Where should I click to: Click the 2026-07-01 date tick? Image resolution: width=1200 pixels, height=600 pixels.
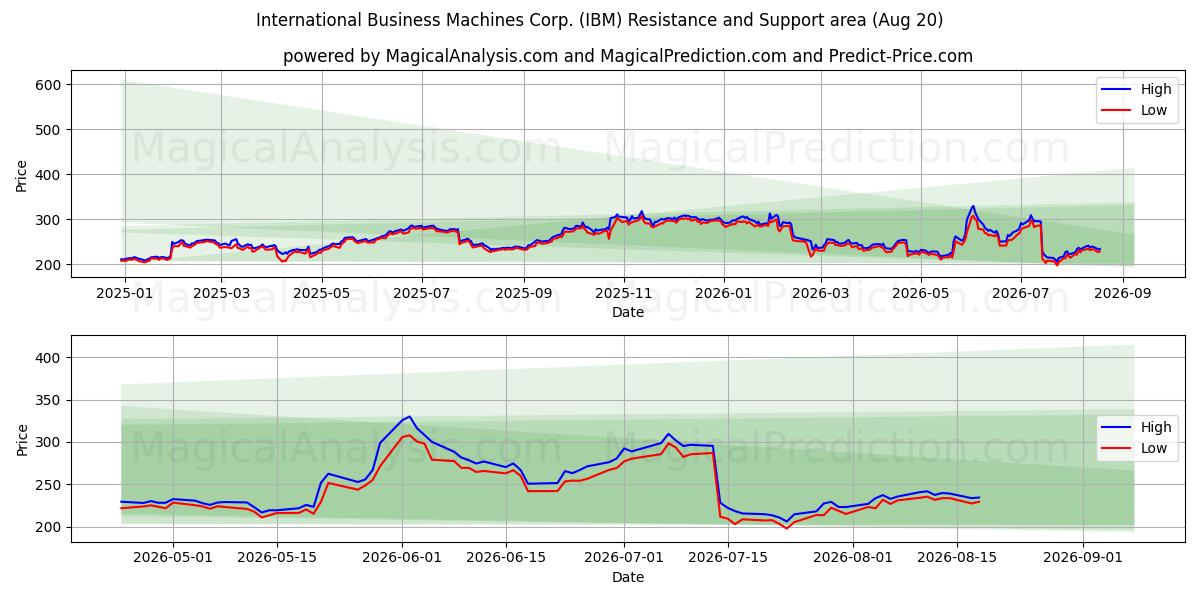point(626,557)
